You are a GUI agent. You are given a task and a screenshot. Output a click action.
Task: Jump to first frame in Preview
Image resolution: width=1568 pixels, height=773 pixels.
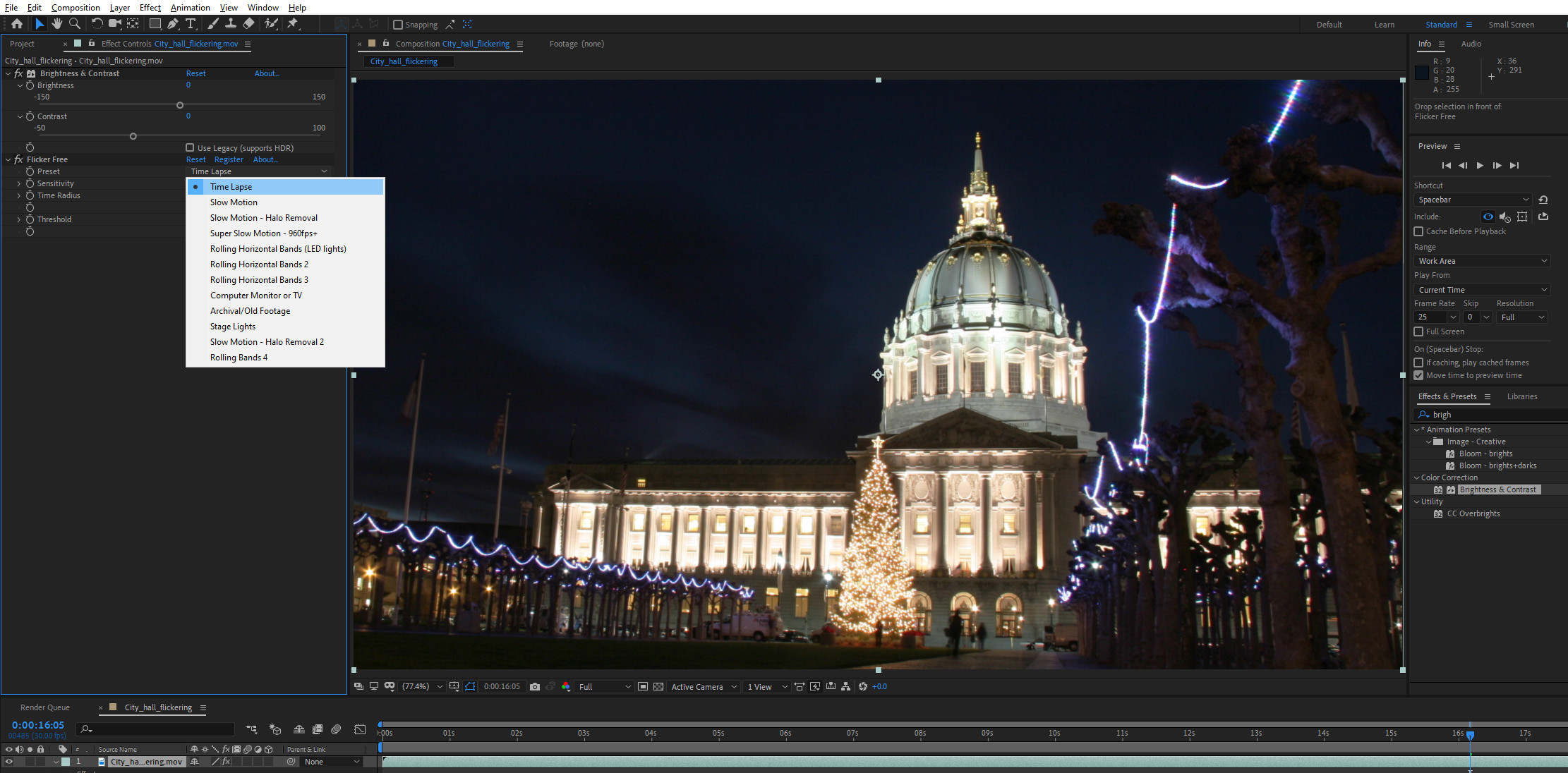[x=1446, y=165]
